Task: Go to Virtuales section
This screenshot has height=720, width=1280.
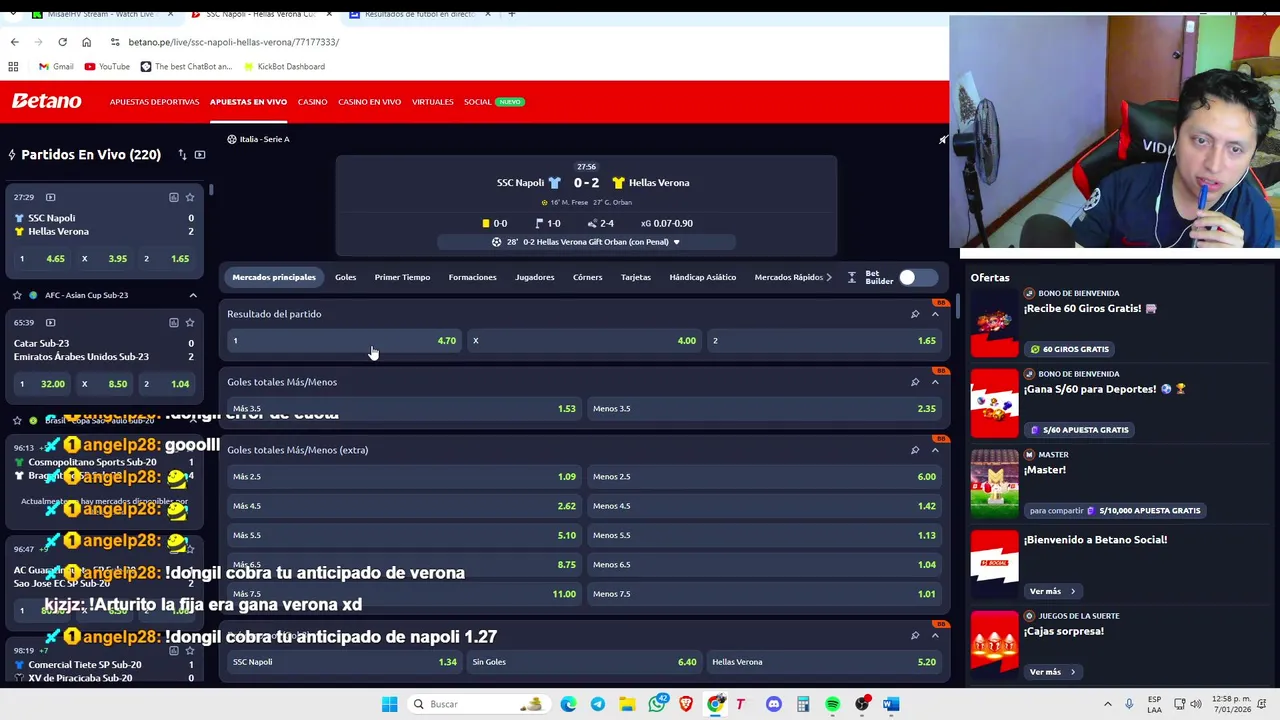Action: (x=432, y=102)
